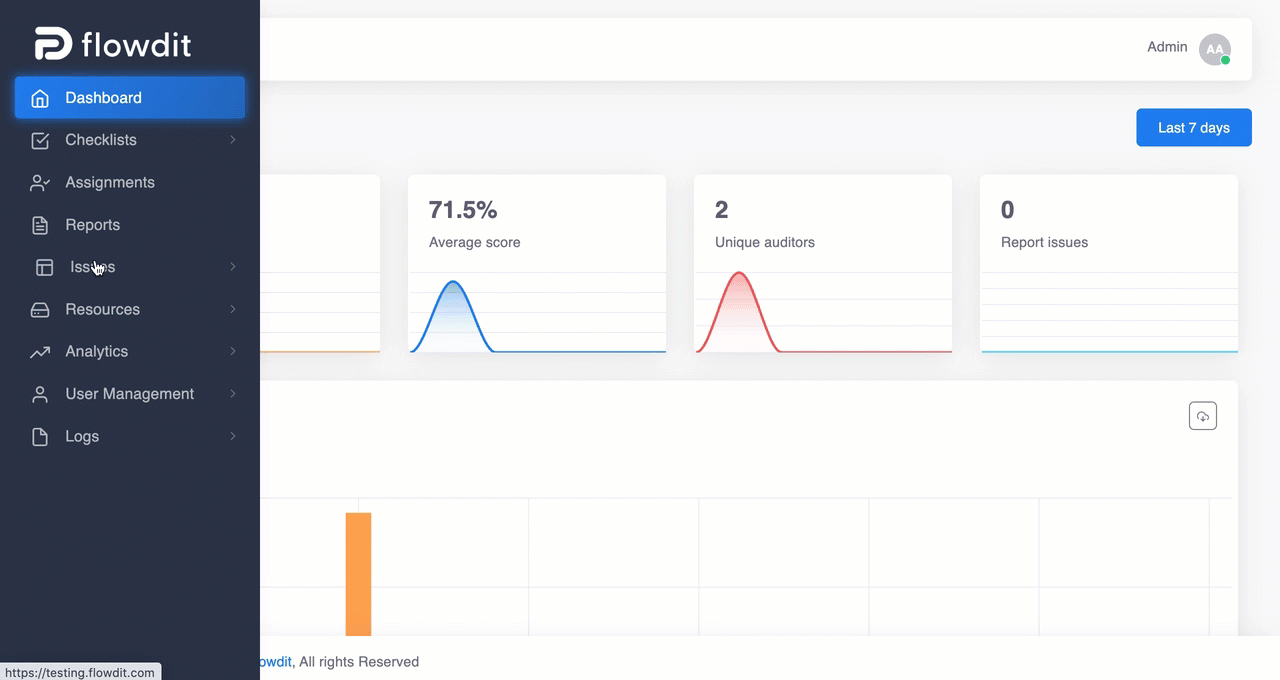Open the User Management menu item
The width and height of the screenshot is (1280, 680).
(130, 394)
